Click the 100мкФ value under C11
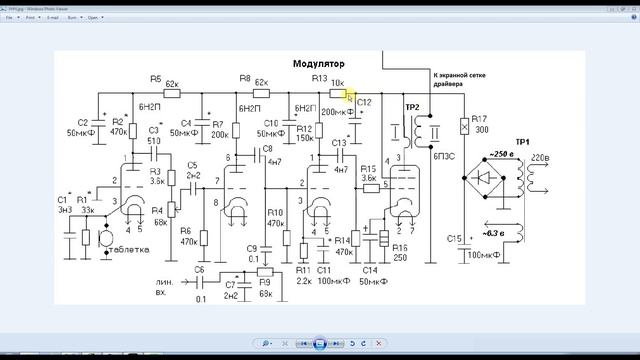This screenshot has width=640, height=360. point(334,281)
